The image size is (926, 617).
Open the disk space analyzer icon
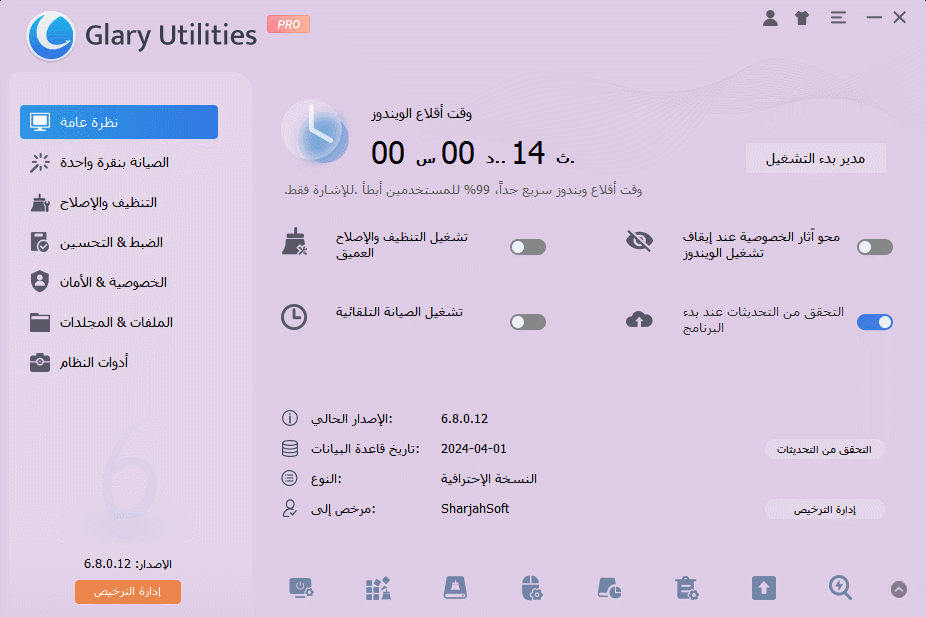(609, 588)
